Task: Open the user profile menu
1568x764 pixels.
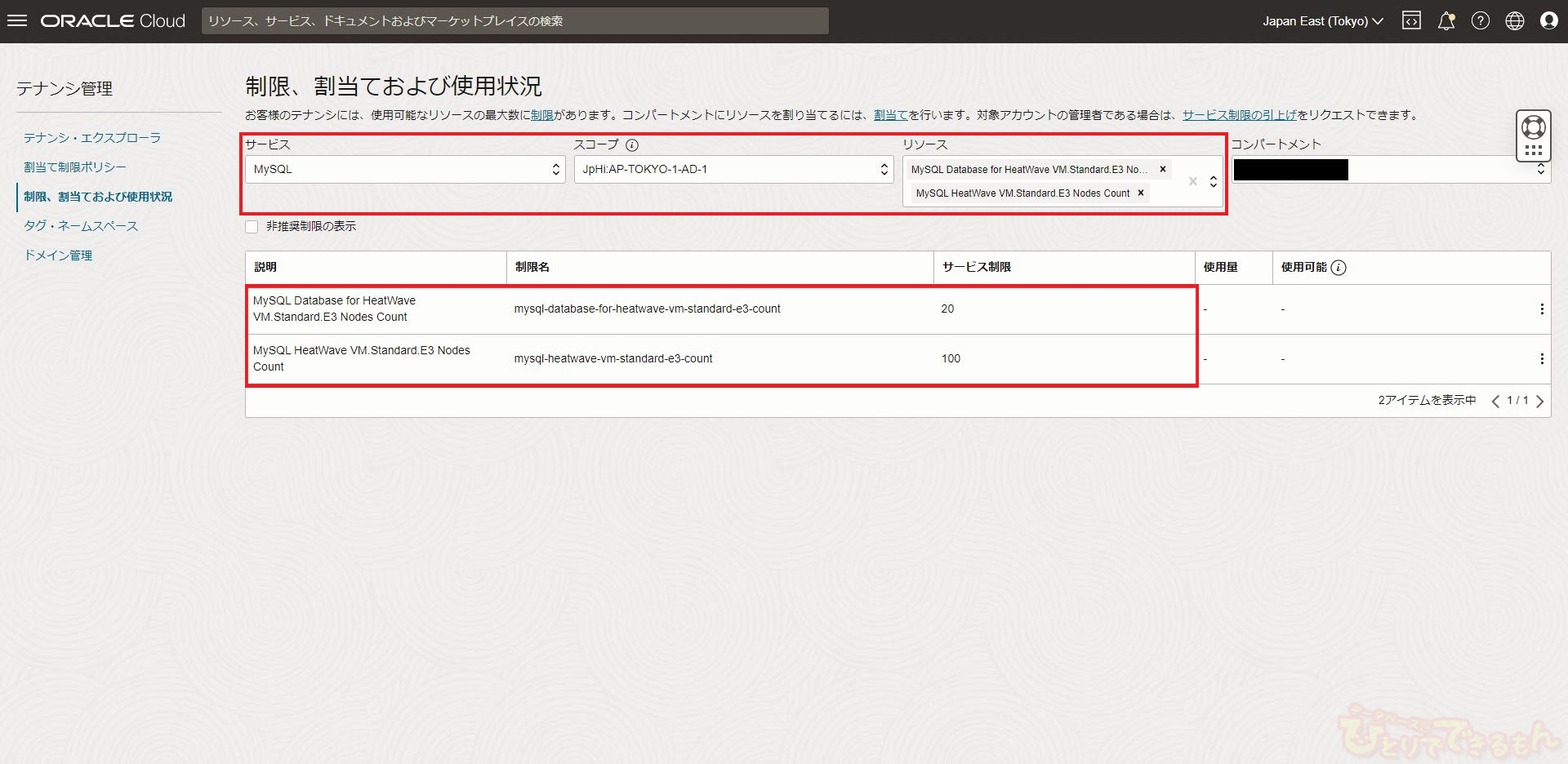Action: click(x=1548, y=21)
